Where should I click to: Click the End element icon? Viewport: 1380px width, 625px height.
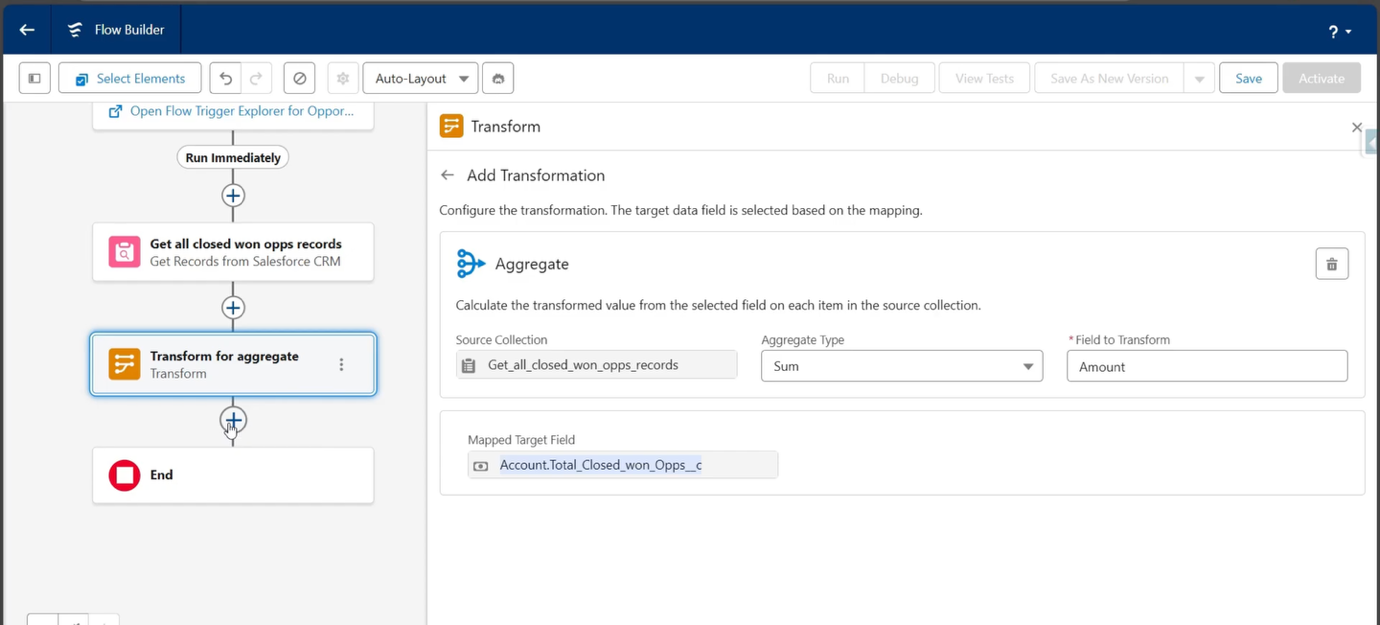coord(123,475)
